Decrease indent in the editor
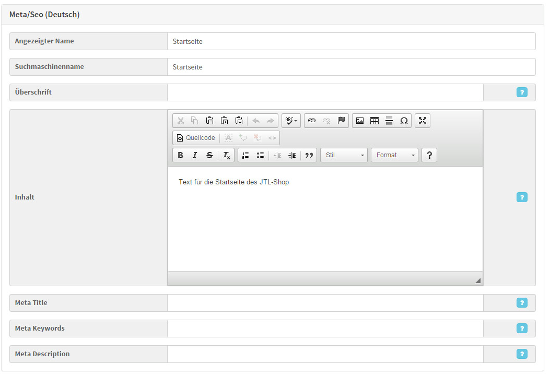The height and width of the screenshot is (375, 550). (x=277, y=155)
